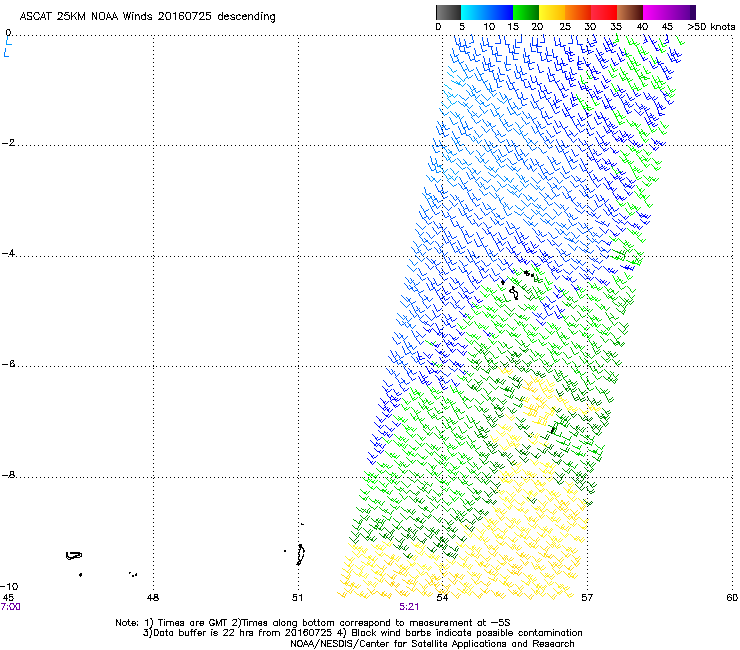
Task: Click the '>50 knots' color scale label
Action: [x=711, y=27]
